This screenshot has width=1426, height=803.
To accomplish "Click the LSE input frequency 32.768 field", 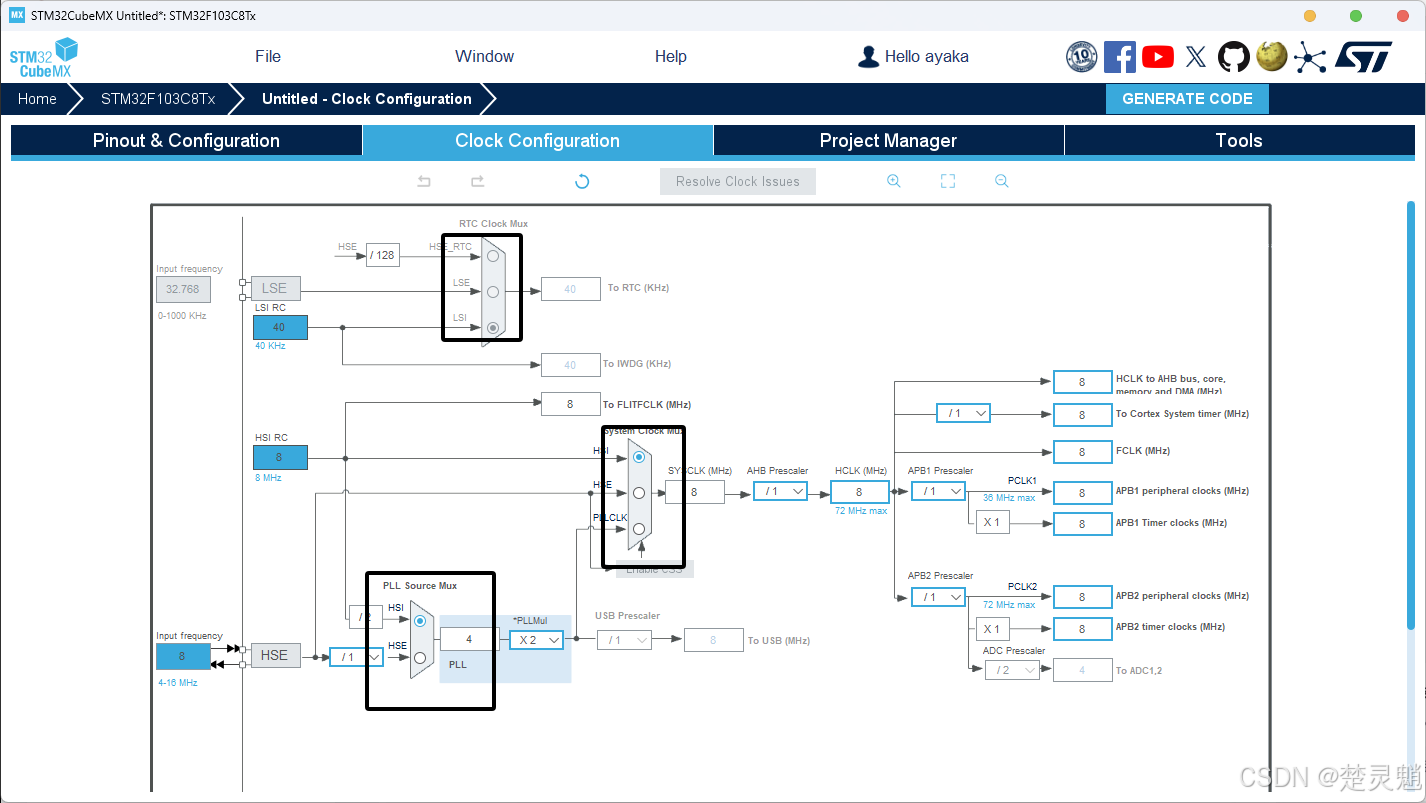I will [x=183, y=289].
